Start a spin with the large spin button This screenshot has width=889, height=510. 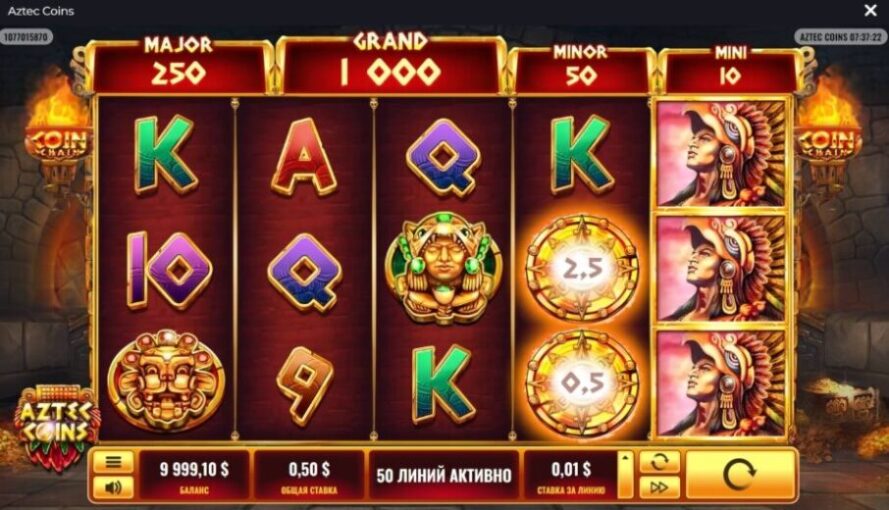(740, 475)
